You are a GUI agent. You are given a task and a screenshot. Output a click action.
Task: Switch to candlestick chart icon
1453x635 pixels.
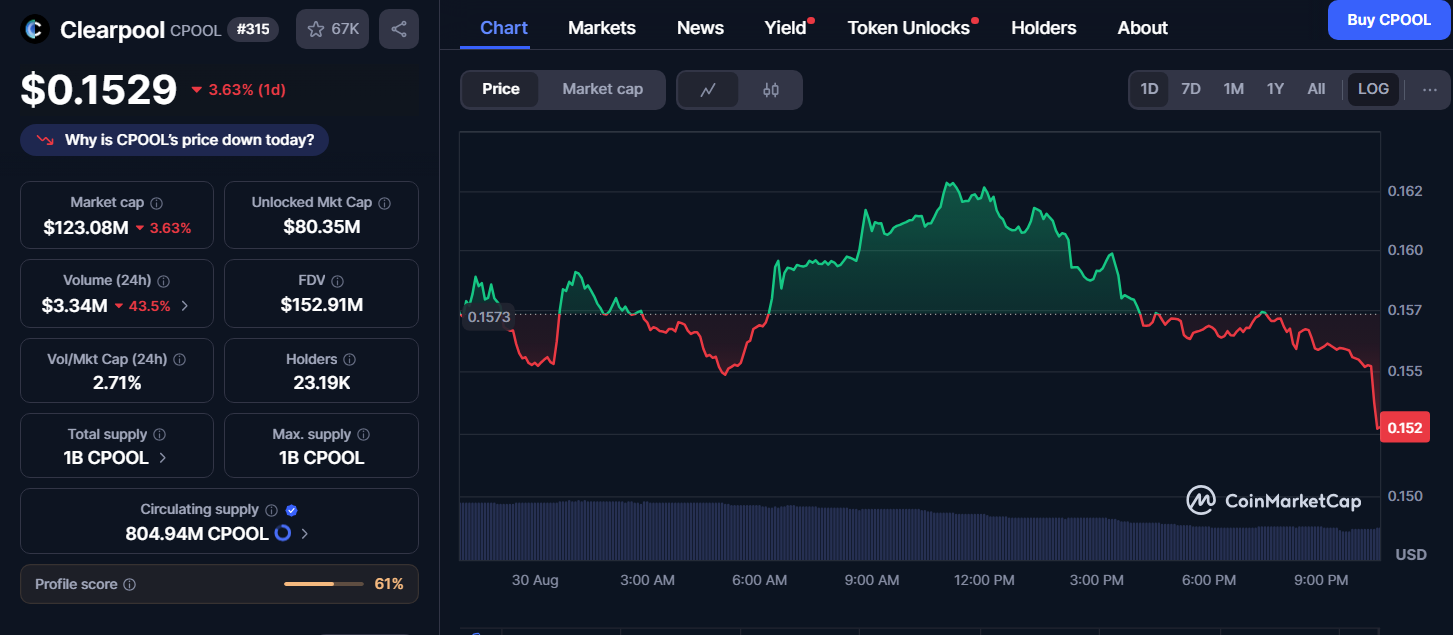pyautogui.click(x=770, y=89)
